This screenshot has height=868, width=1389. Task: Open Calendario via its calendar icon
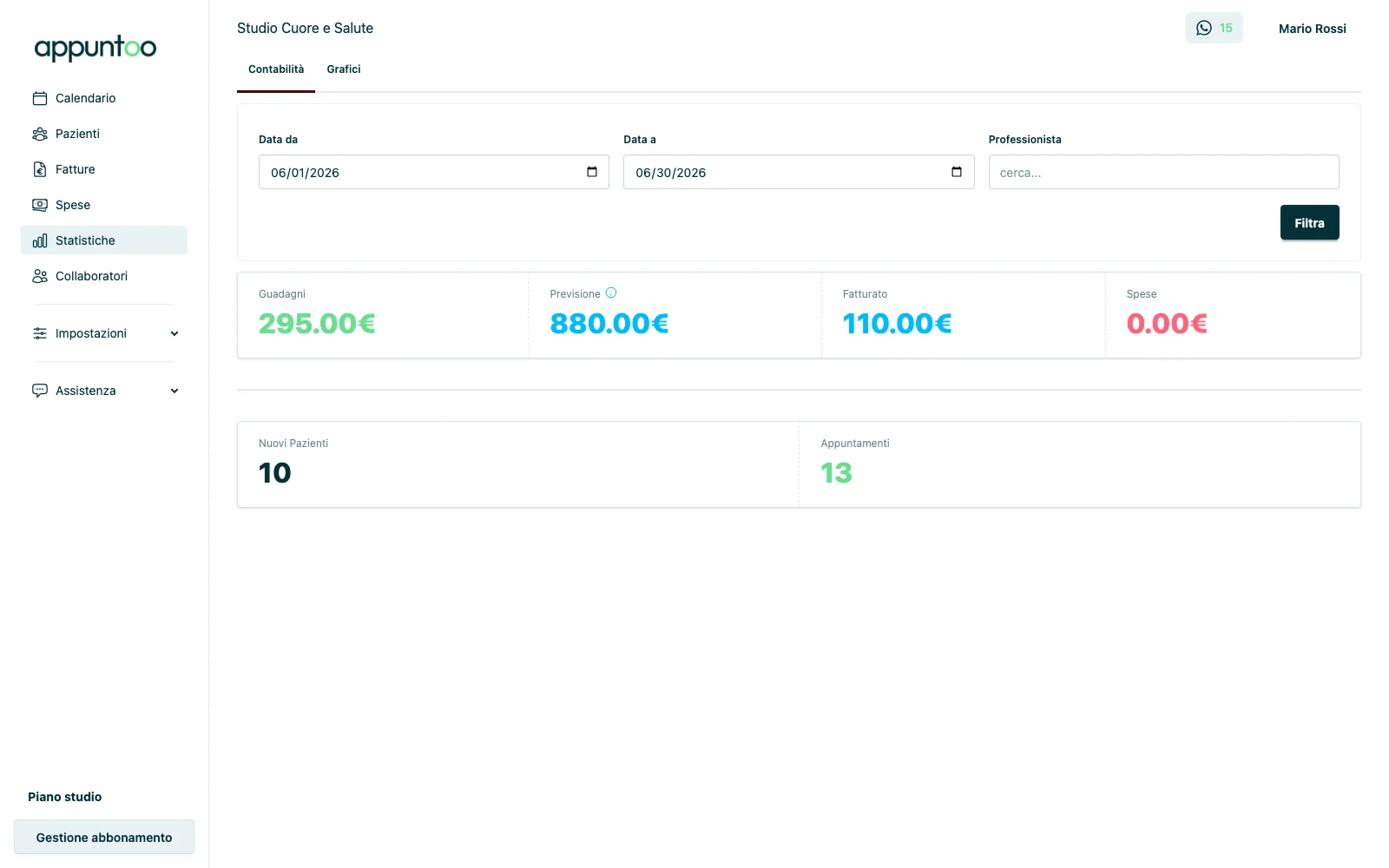(x=40, y=98)
